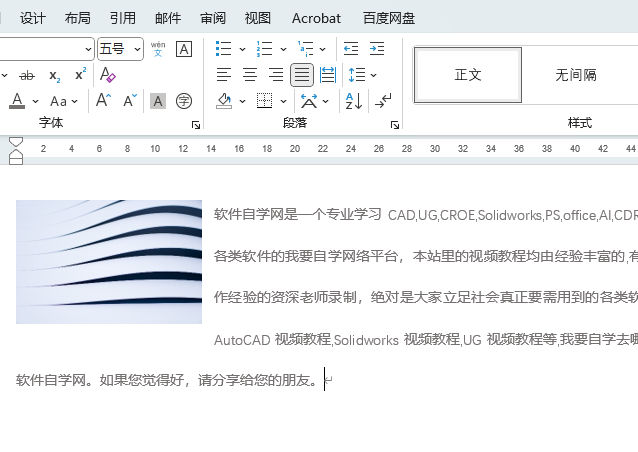This screenshot has height=452, width=638.
Task: Click text '软件自学网是一个专业学习'
Action: pos(297,214)
